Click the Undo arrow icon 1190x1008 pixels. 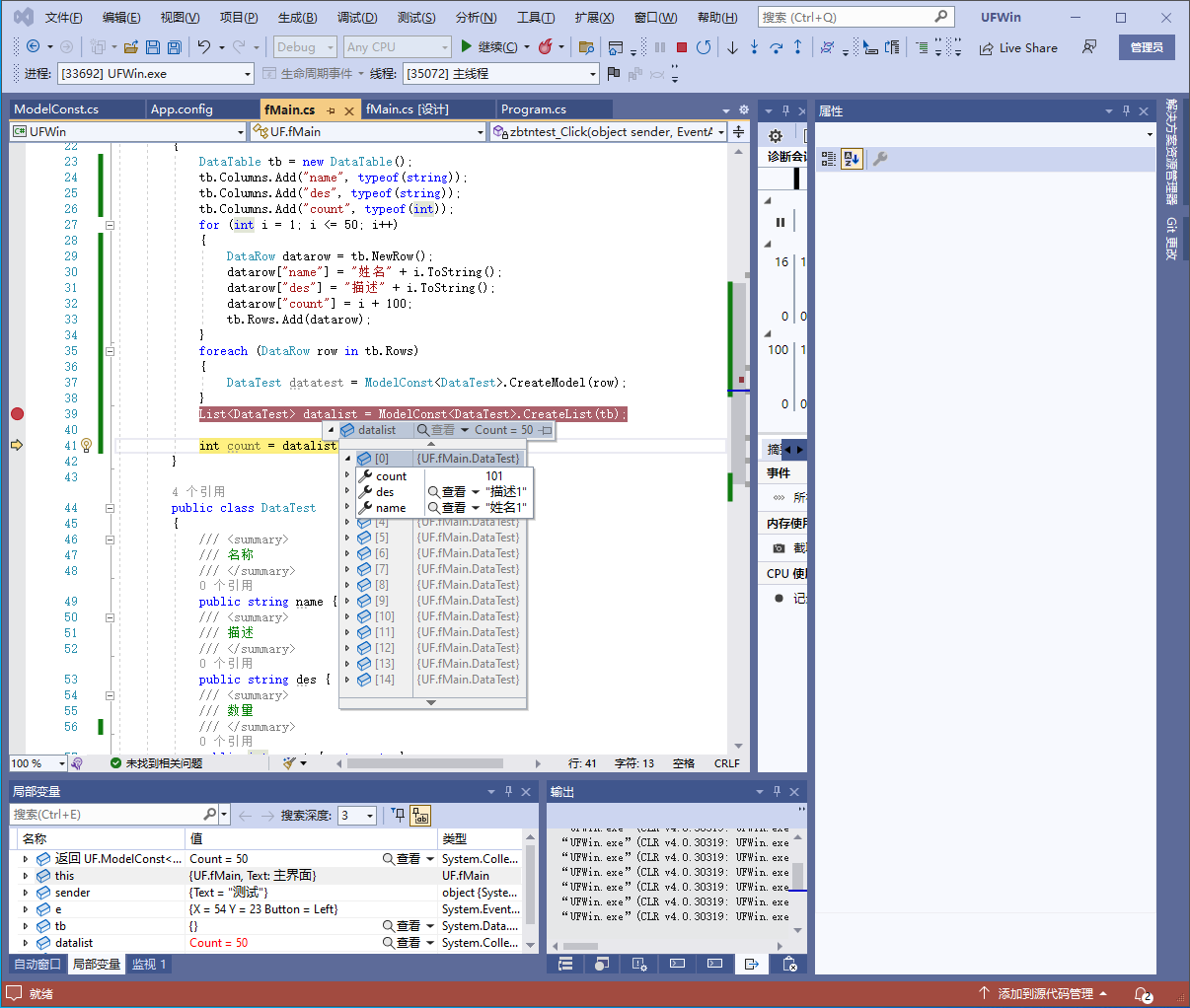[203, 47]
